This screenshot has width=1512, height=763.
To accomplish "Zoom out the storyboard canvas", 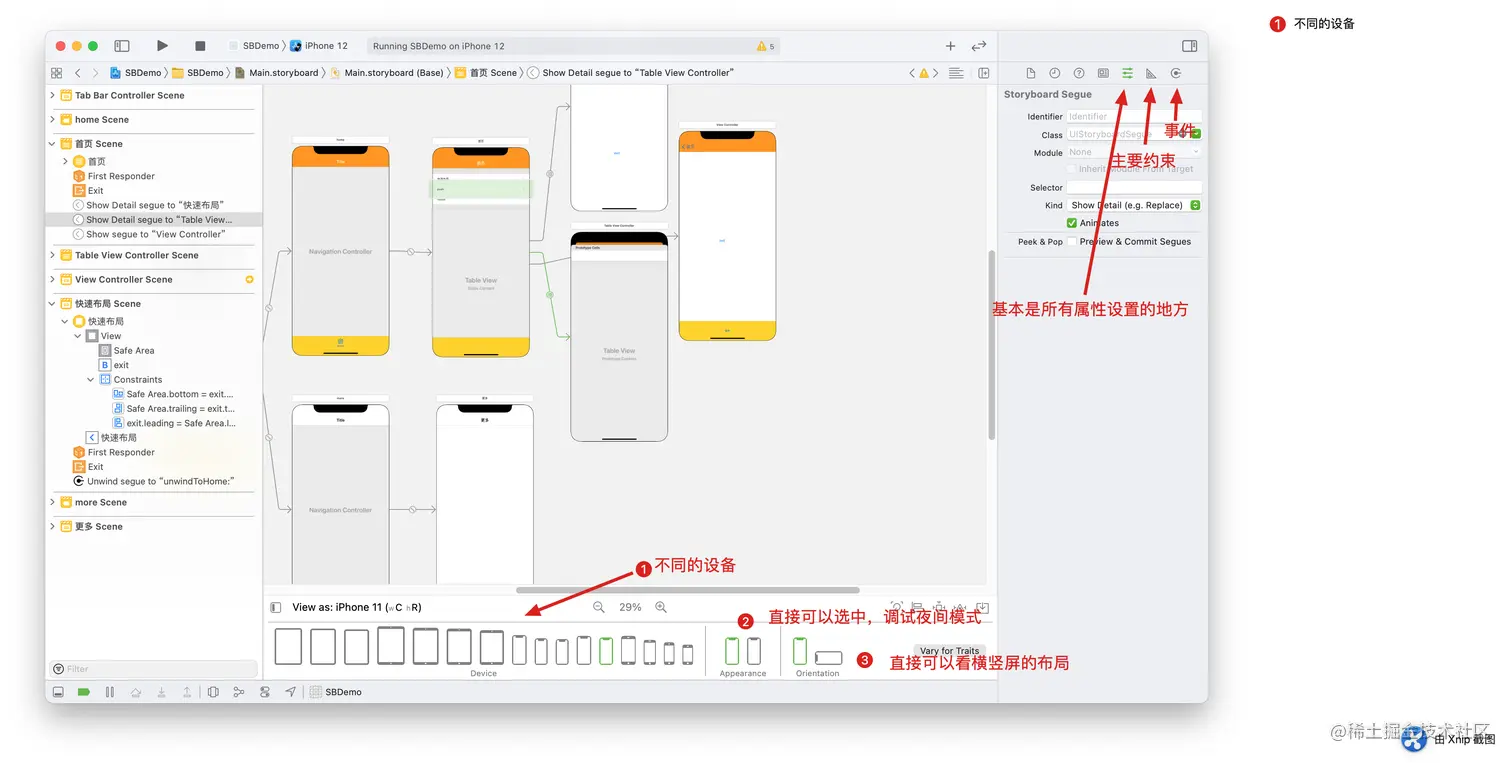I will coord(599,607).
